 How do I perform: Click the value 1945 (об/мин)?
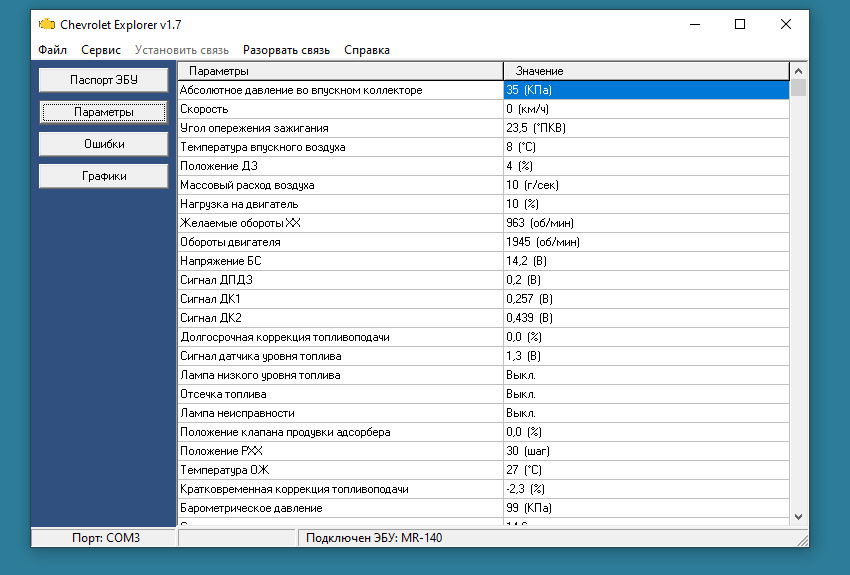(543, 242)
